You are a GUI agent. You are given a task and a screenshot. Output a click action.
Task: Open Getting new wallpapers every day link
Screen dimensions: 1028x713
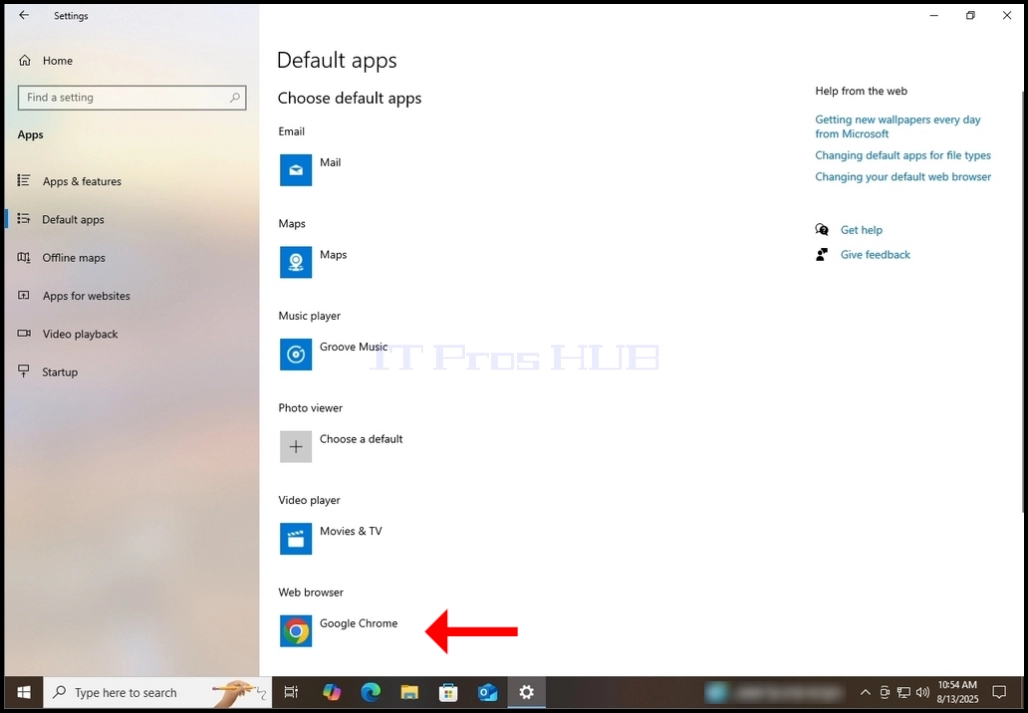coord(898,126)
